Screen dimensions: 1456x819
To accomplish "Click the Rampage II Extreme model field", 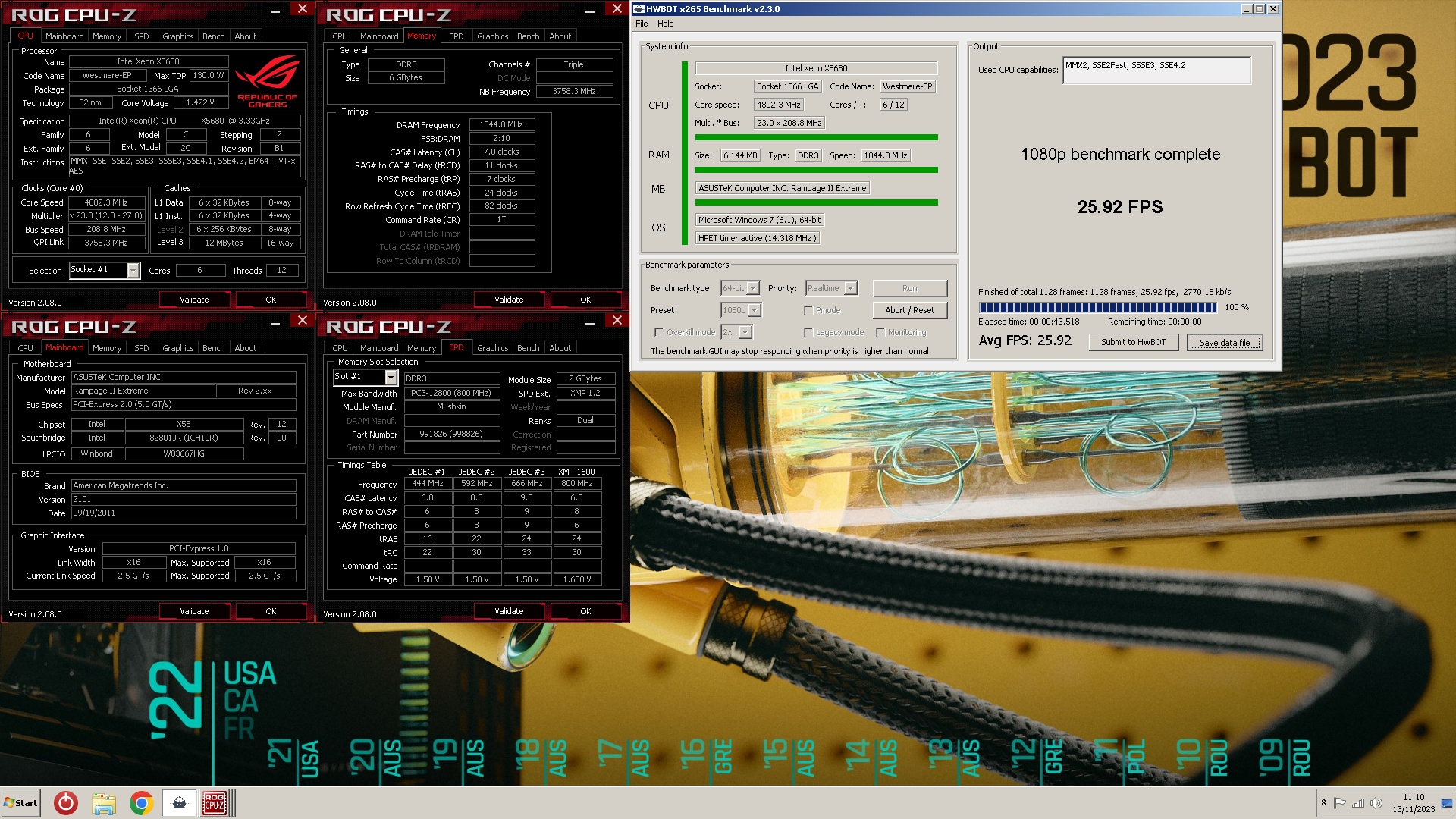I will pos(143,391).
